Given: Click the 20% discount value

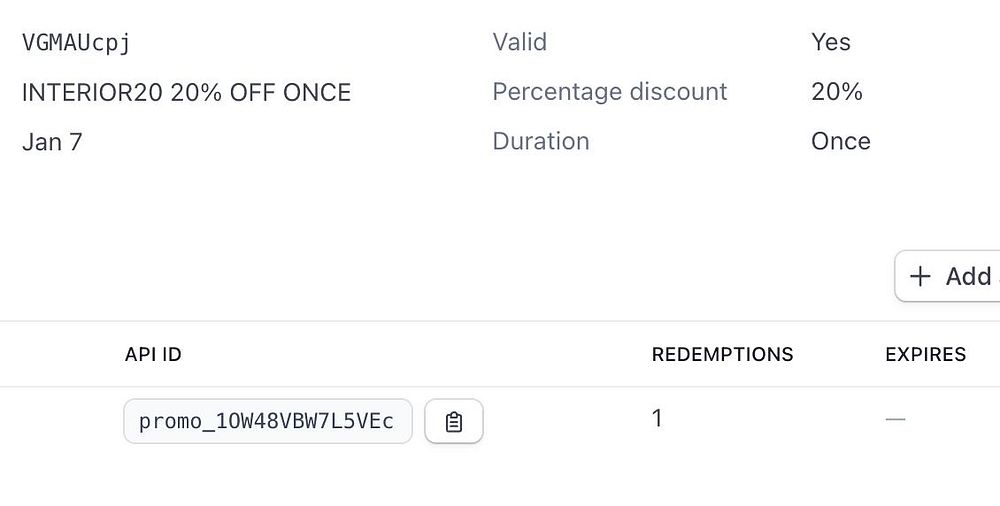Looking at the screenshot, I should coord(836,92).
